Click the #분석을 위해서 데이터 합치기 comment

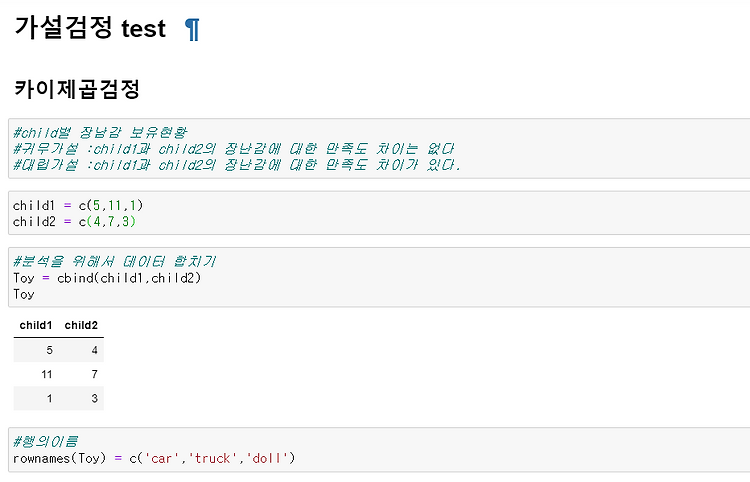click(114, 262)
